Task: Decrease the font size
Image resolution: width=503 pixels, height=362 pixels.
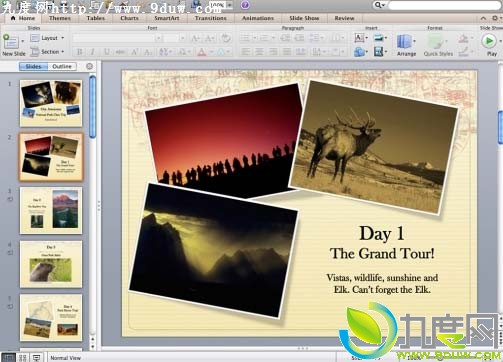Action: [x=209, y=38]
